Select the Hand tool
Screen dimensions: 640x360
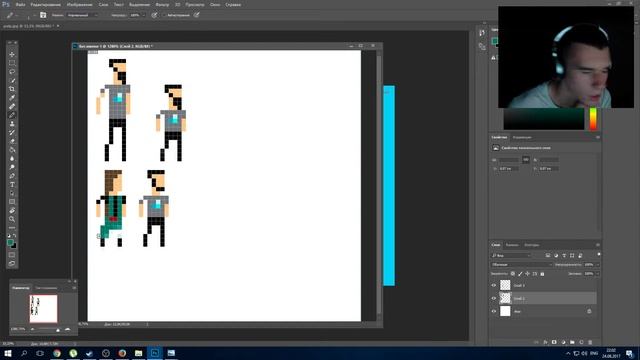[x=12, y=211]
